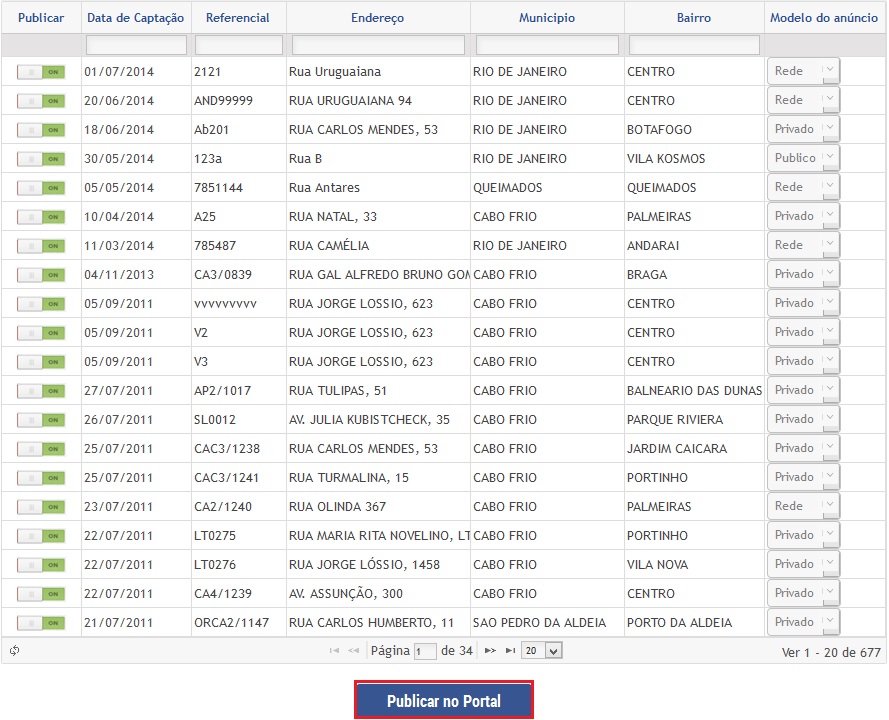Click the refresh grid icon

[x=15, y=651]
